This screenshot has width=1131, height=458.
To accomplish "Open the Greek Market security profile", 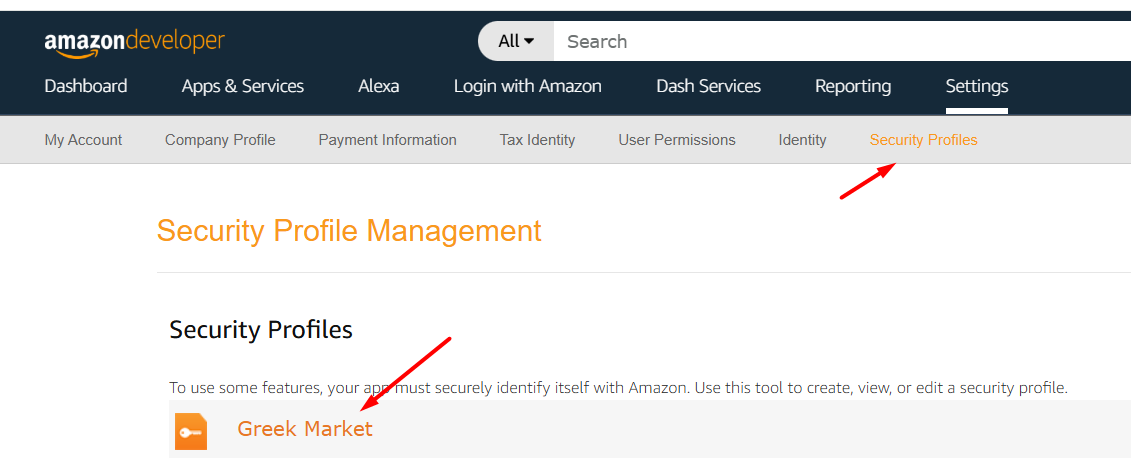I will tap(305, 429).
